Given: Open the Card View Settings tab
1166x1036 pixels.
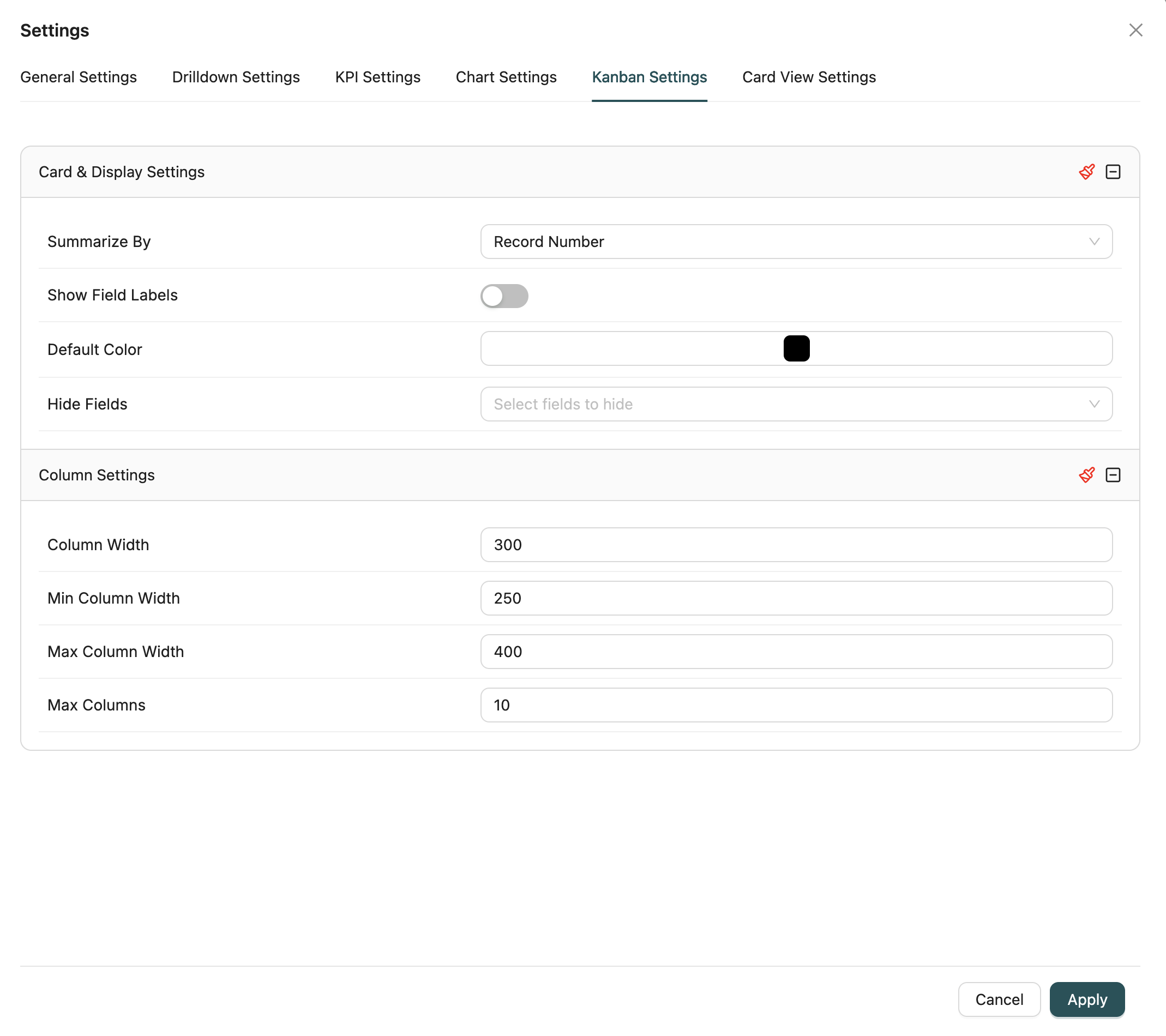Looking at the screenshot, I should [808, 77].
